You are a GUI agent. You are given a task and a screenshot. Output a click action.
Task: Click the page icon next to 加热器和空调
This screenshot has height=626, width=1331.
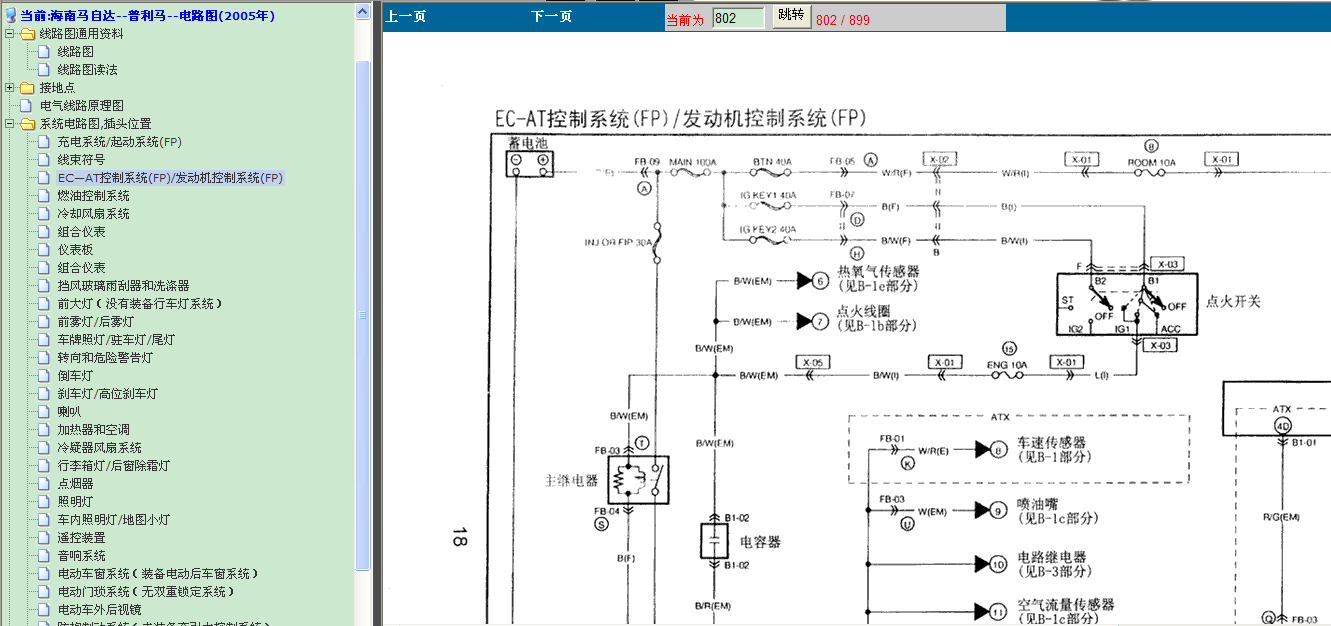[x=44, y=430]
